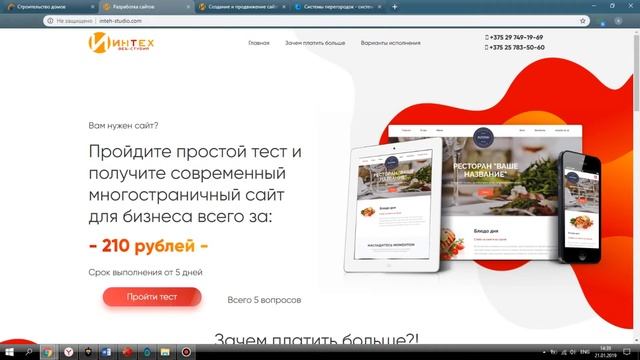Screen dimensions: 640x360
Task: Close the Разработка сайтов tab
Action: (188, 7)
